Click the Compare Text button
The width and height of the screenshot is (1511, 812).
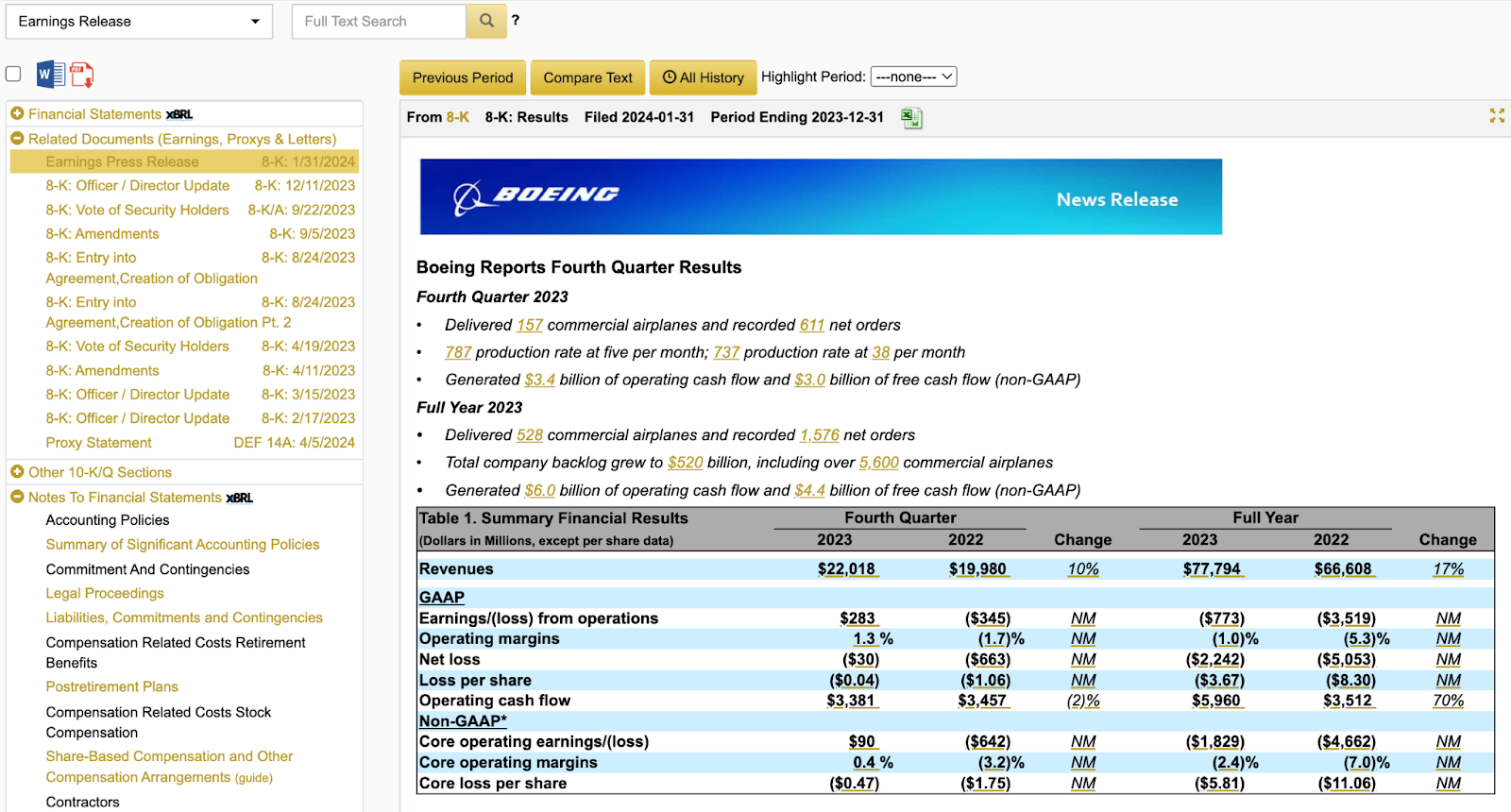point(587,77)
